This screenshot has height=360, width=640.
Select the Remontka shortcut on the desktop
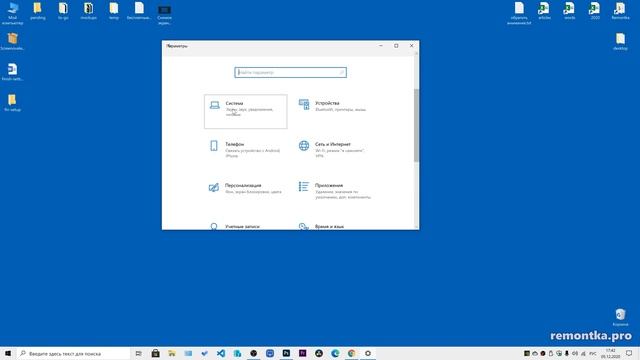pos(620,11)
